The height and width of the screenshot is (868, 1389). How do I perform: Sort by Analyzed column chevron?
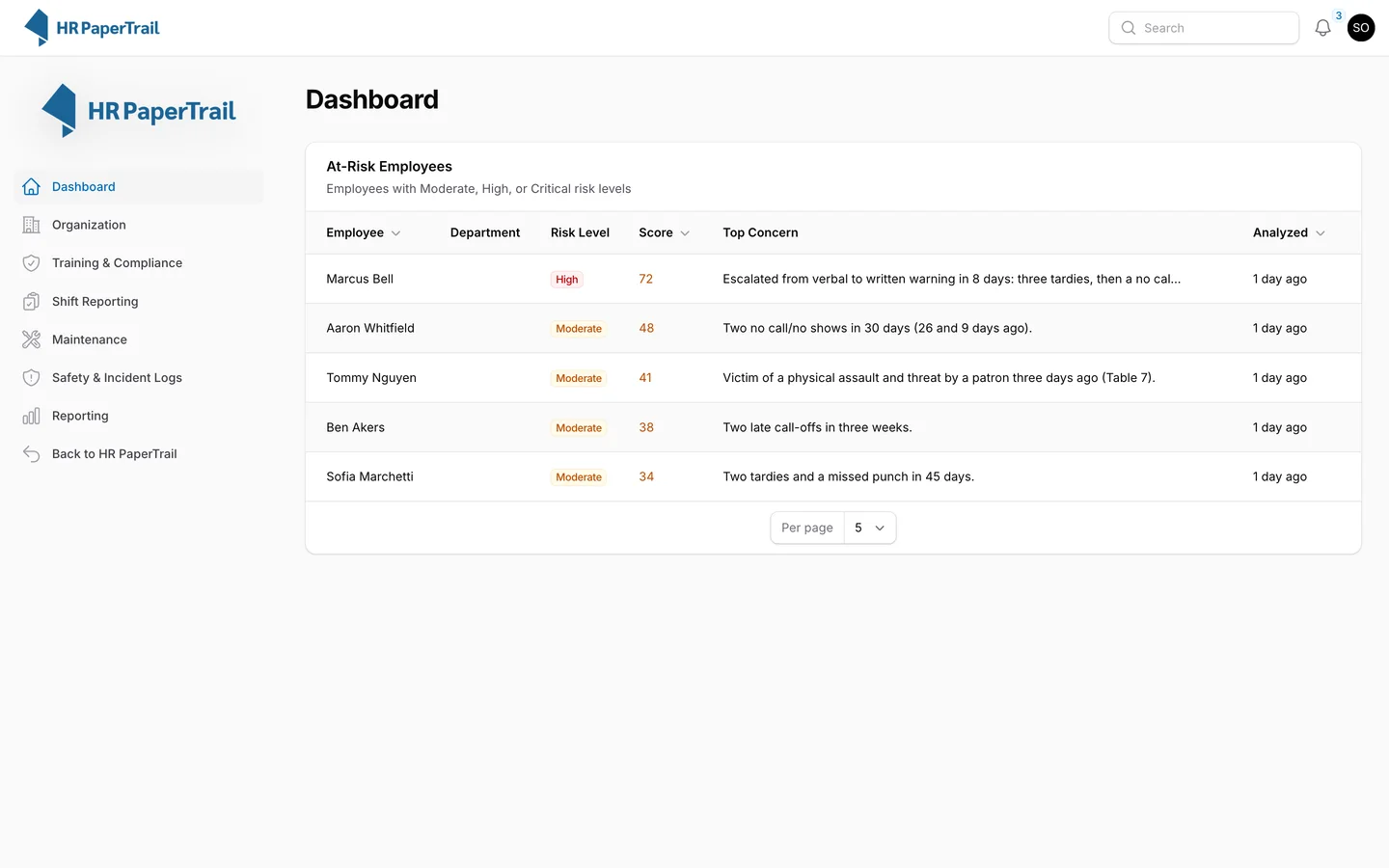[x=1321, y=233]
